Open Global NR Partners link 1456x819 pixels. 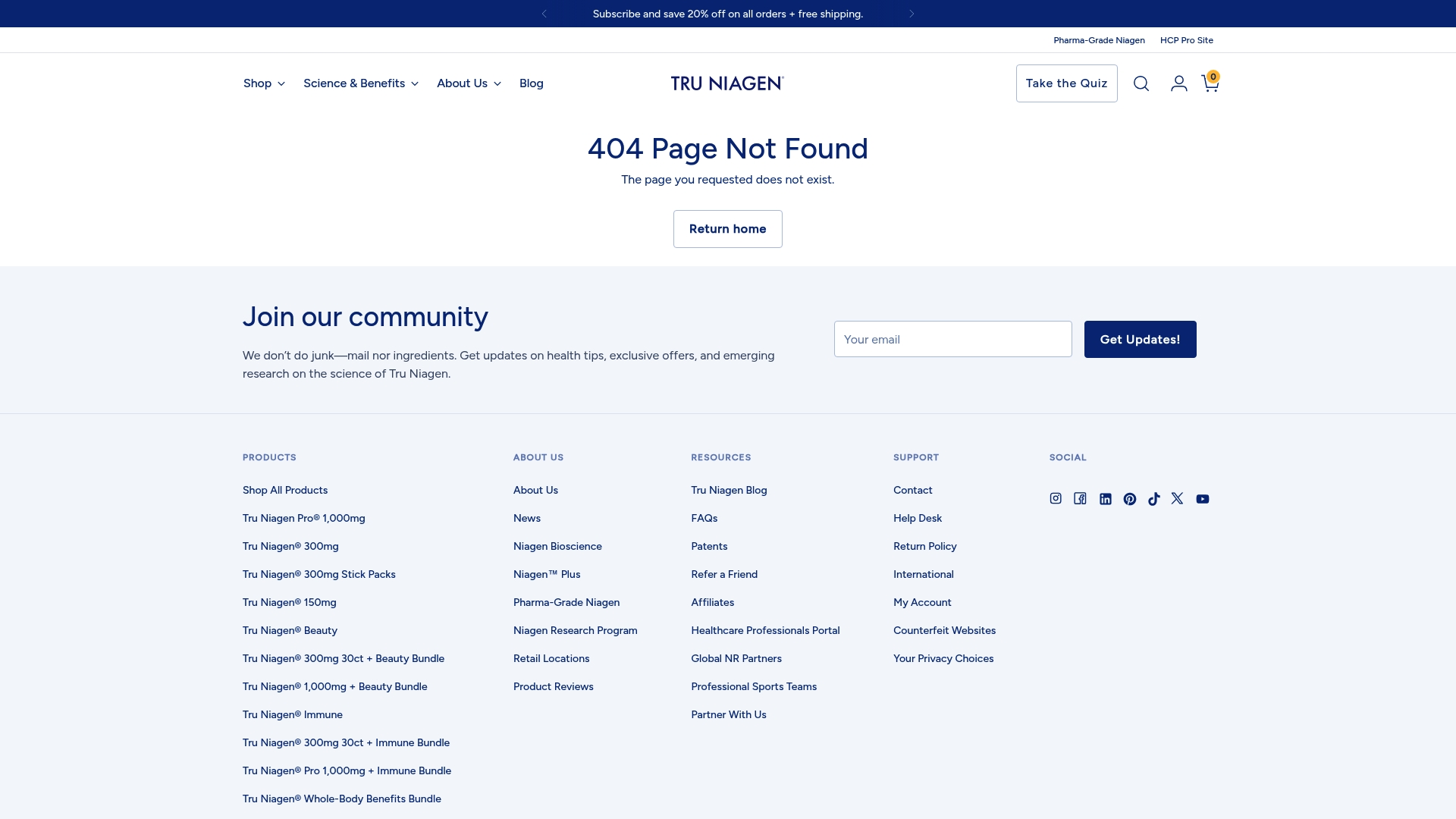(736, 659)
